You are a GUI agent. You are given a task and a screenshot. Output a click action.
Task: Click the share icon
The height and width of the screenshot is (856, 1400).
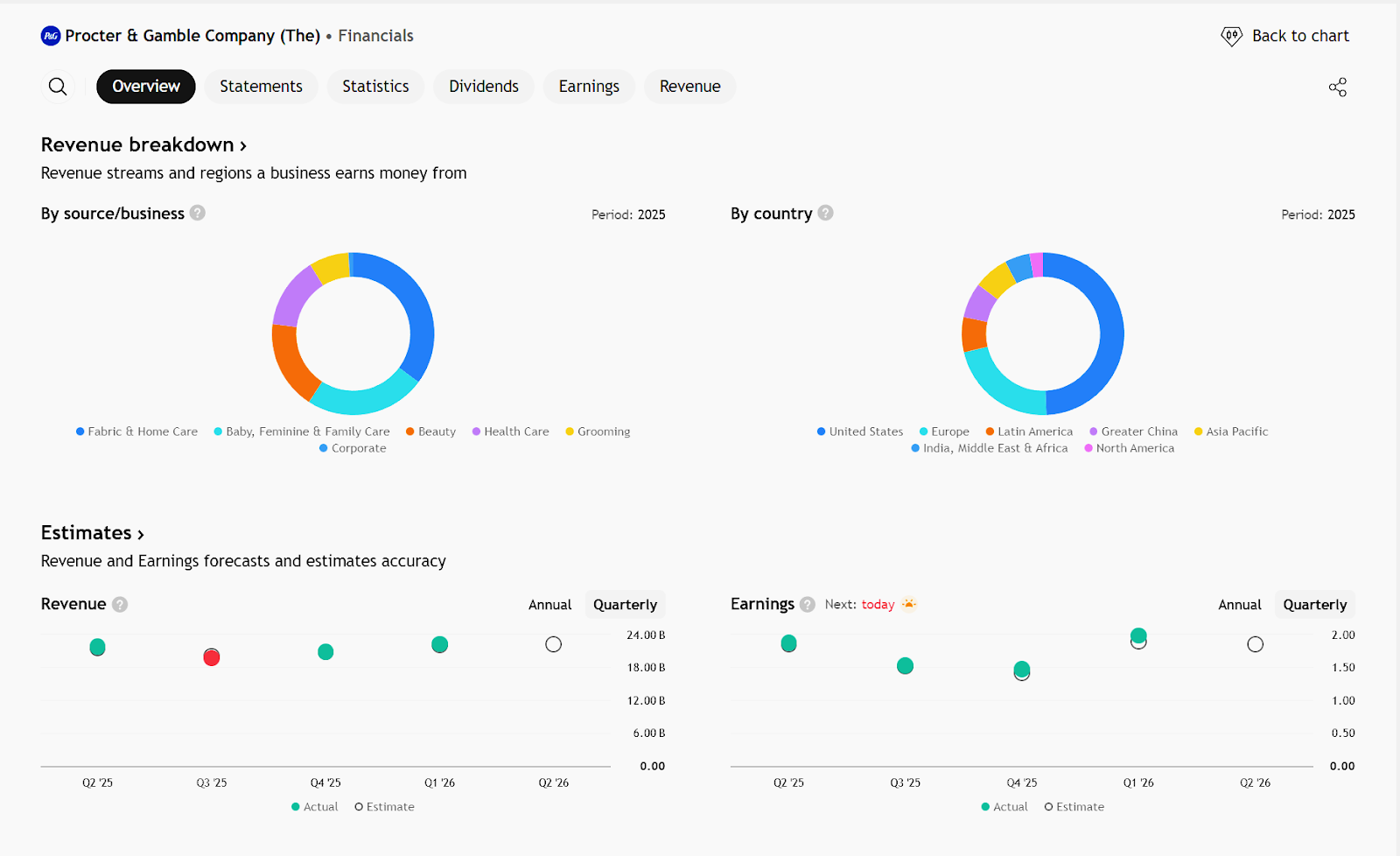click(x=1337, y=87)
